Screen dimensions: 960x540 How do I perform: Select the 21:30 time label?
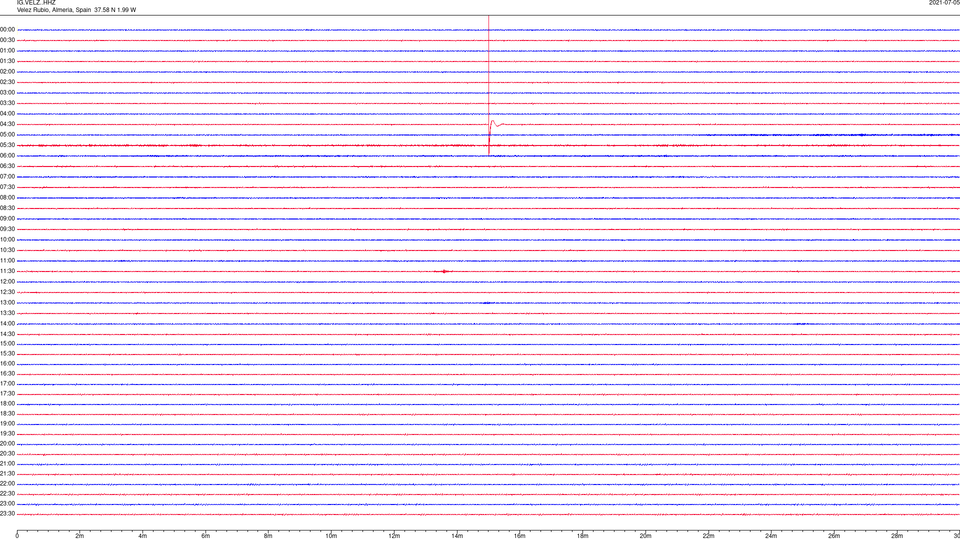7,474
